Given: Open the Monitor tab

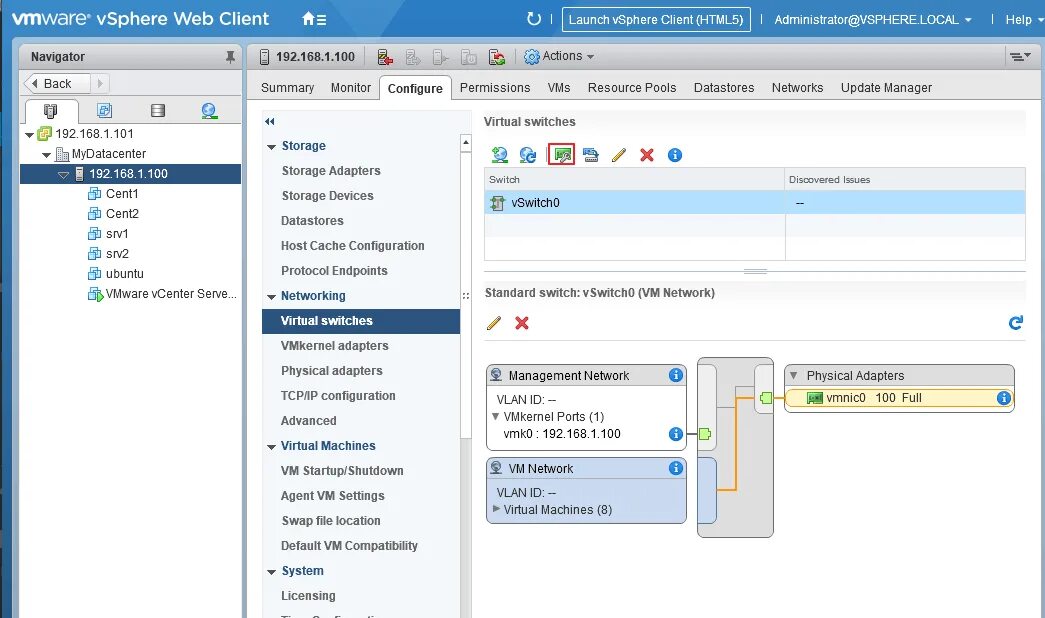Looking at the screenshot, I should coord(351,88).
